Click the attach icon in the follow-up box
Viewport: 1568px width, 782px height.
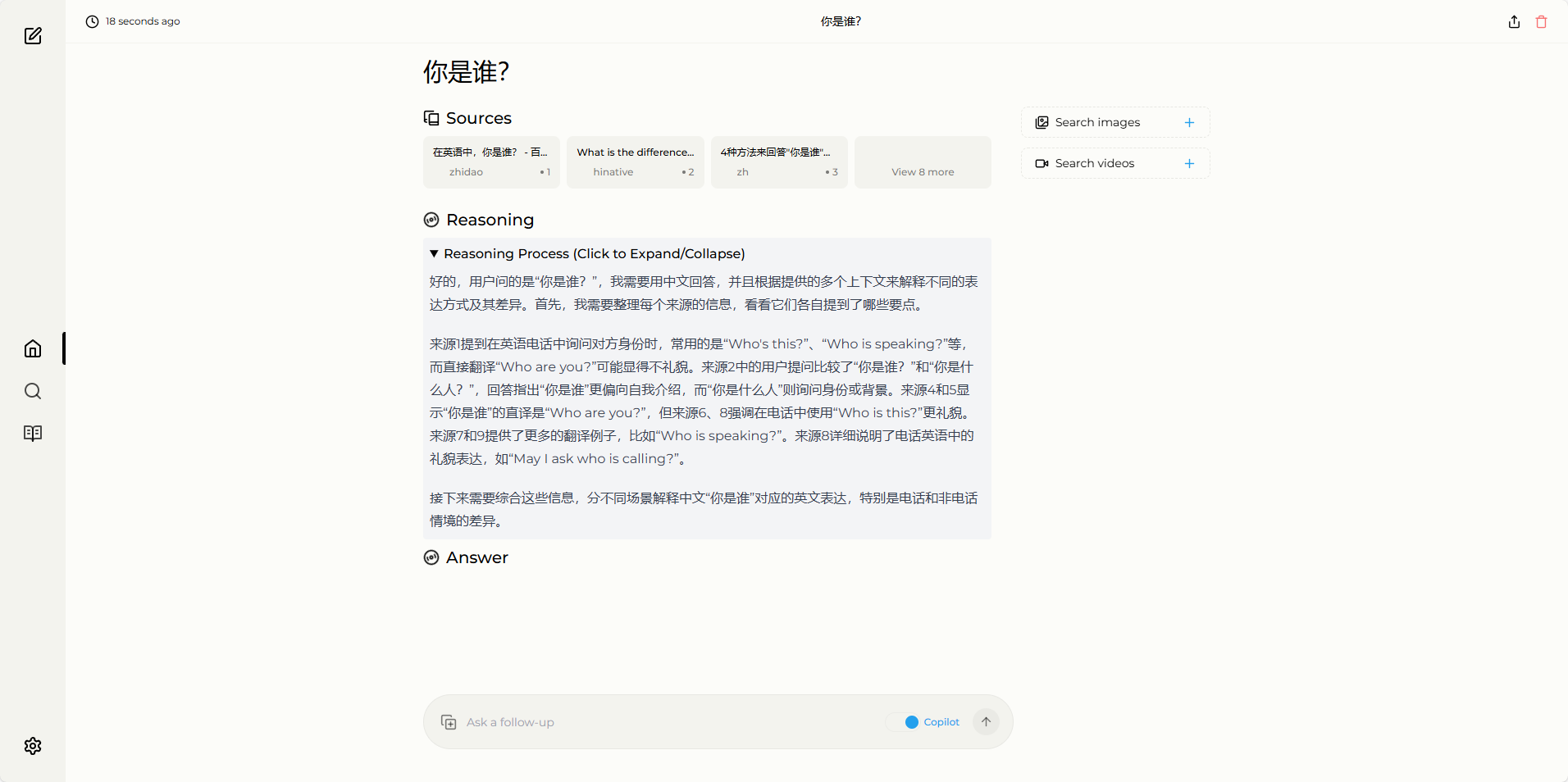(449, 722)
